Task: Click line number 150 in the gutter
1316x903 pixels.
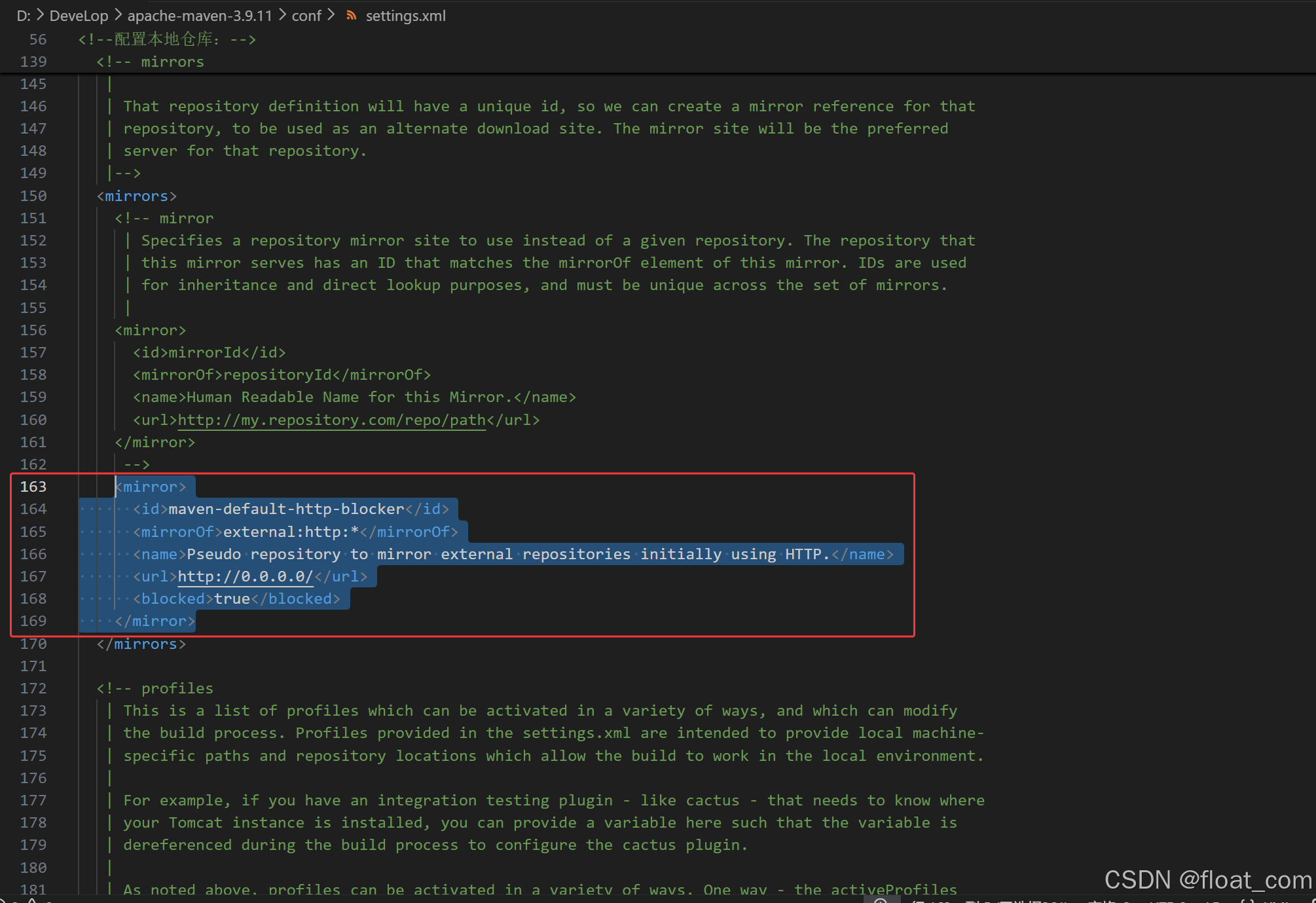Action: click(x=33, y=196)
